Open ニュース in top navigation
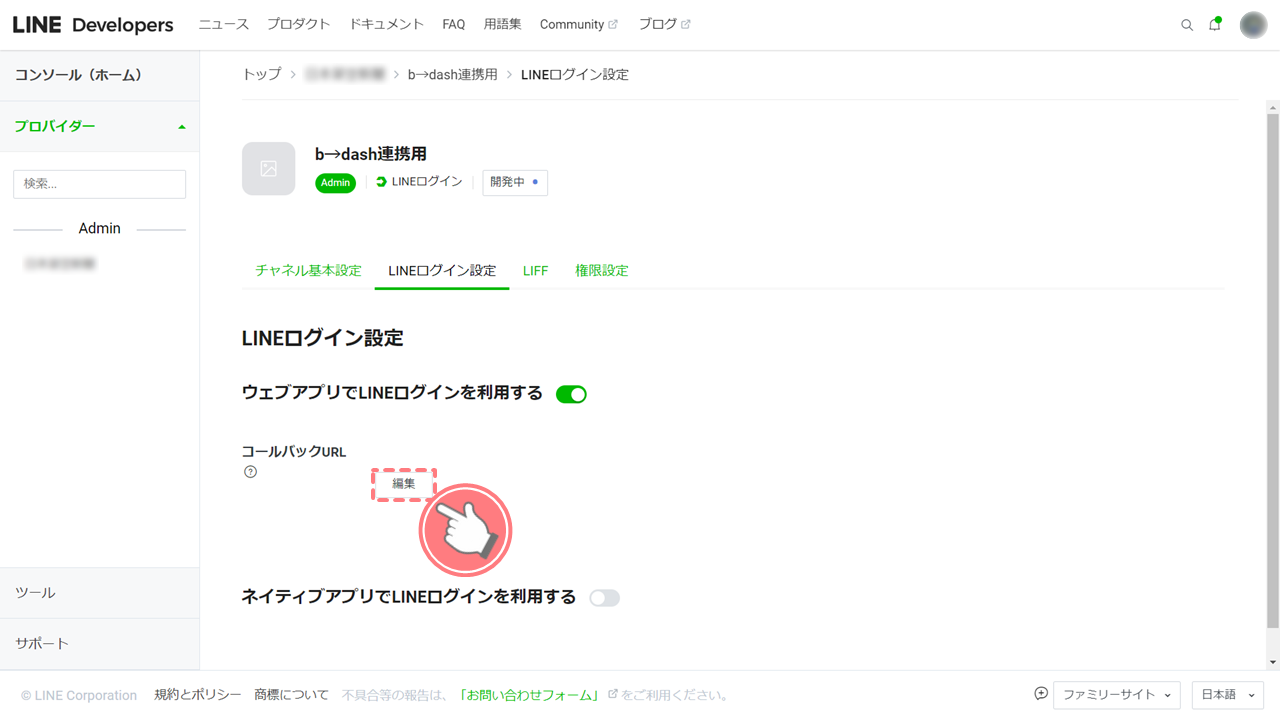Viewport: 1280px width, 720px height. [x=223, y=24]
